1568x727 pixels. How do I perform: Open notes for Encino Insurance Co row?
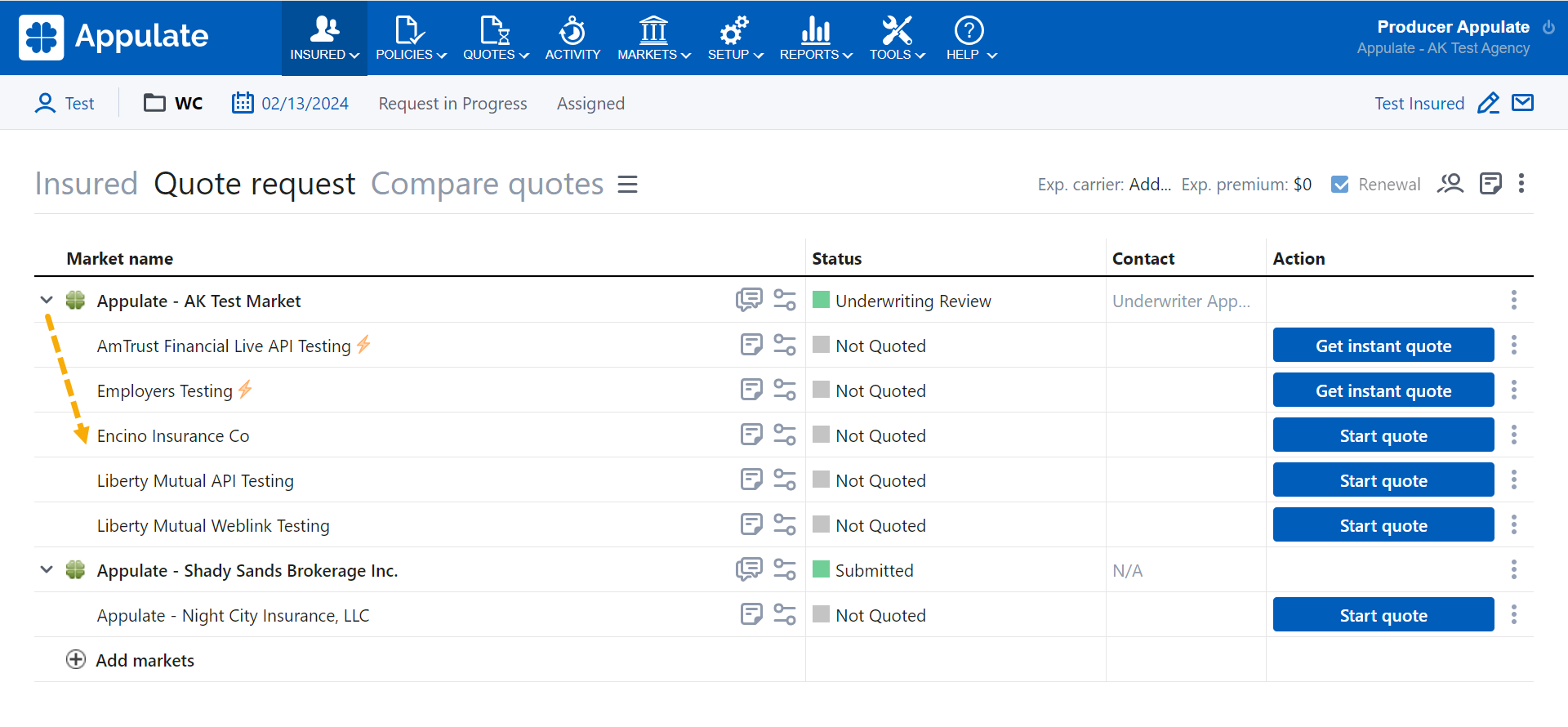(x=751, y=435)
